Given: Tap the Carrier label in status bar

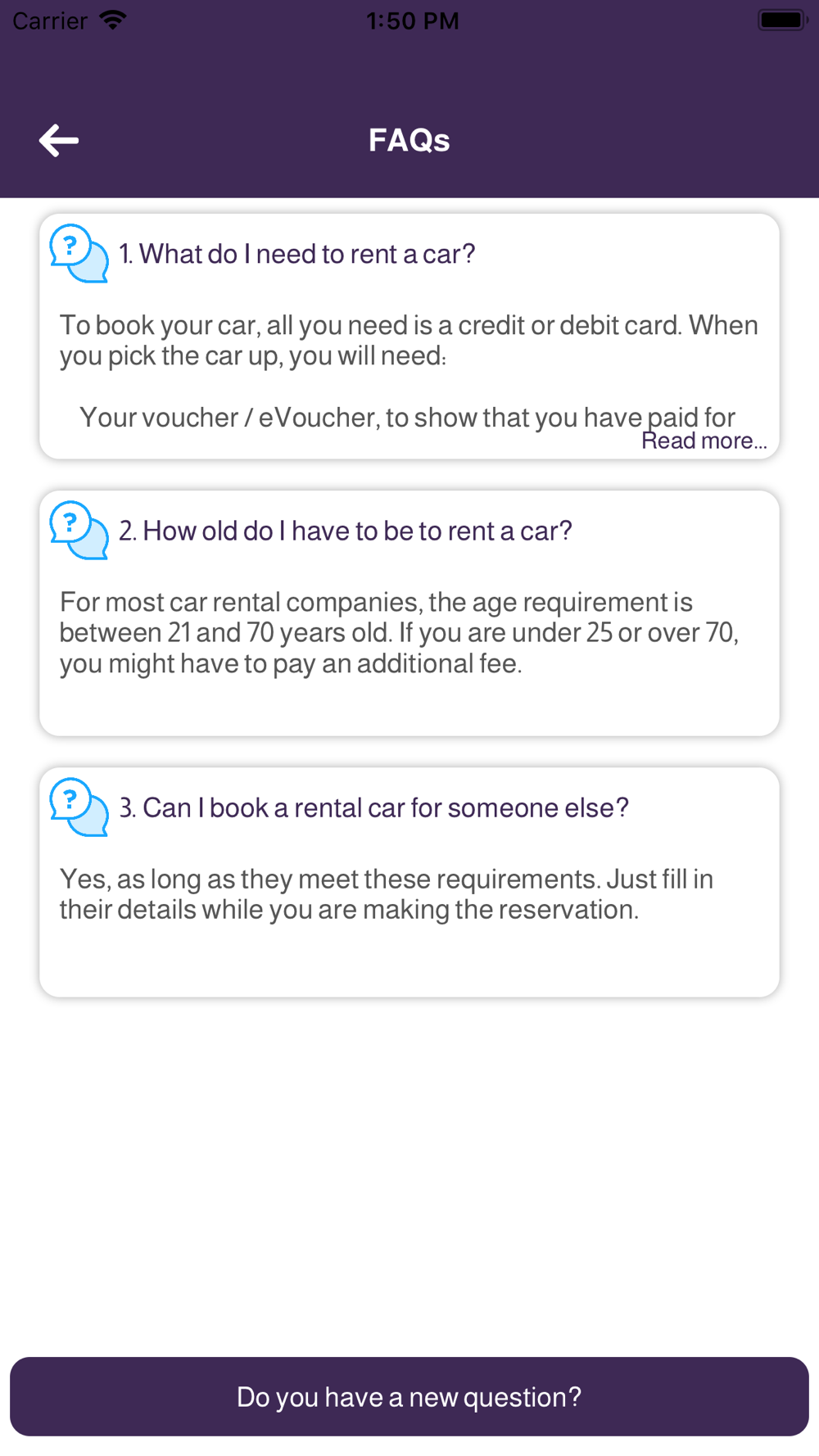Looking at the screenshot, I should tap(50, 20).
